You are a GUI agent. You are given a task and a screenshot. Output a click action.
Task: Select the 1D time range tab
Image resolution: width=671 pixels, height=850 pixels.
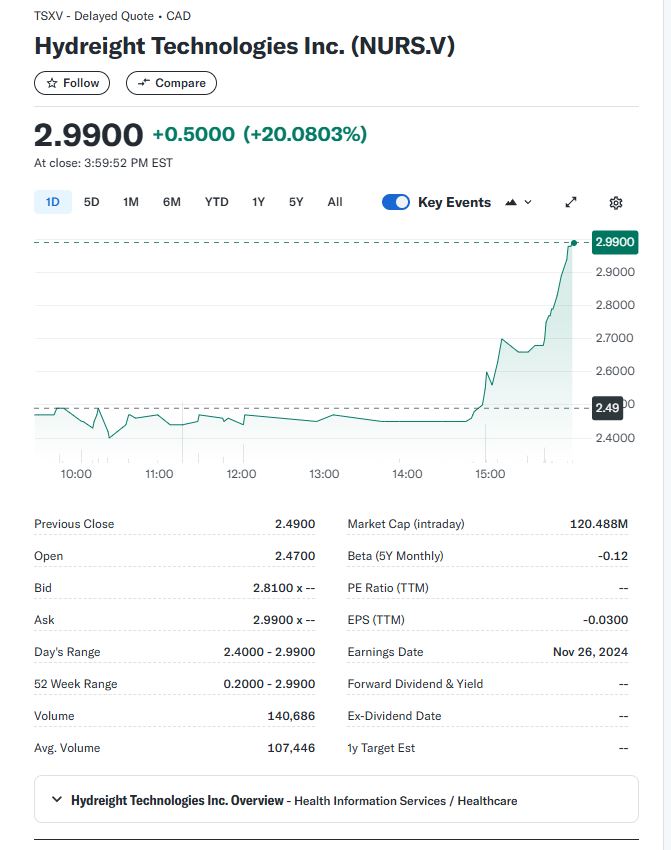pyautogui.click(x=52, y=202)
